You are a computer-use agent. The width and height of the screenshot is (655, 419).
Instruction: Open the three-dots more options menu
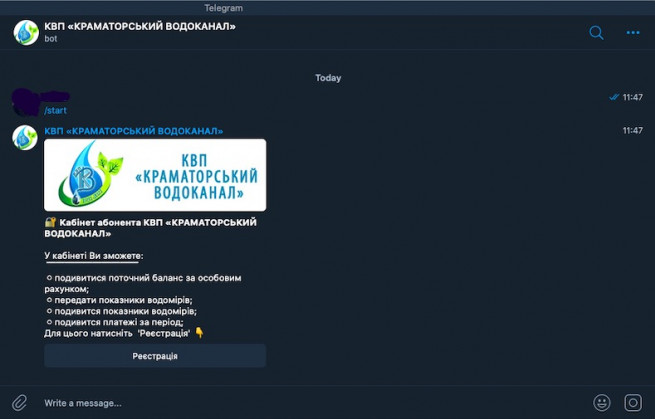(x=633, y=33)
